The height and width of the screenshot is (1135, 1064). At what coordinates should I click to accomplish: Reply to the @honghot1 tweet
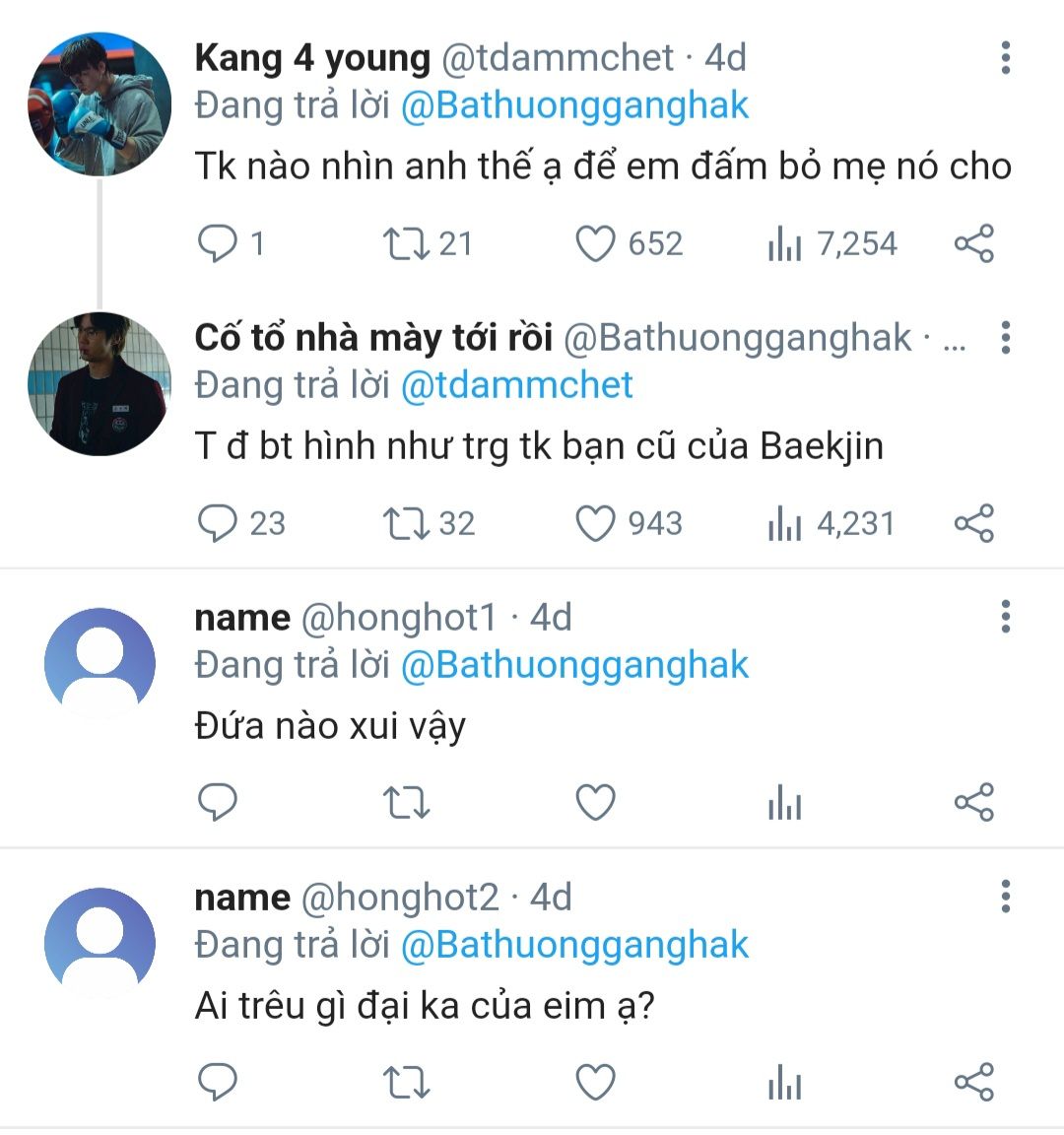(x=218, y=803)
